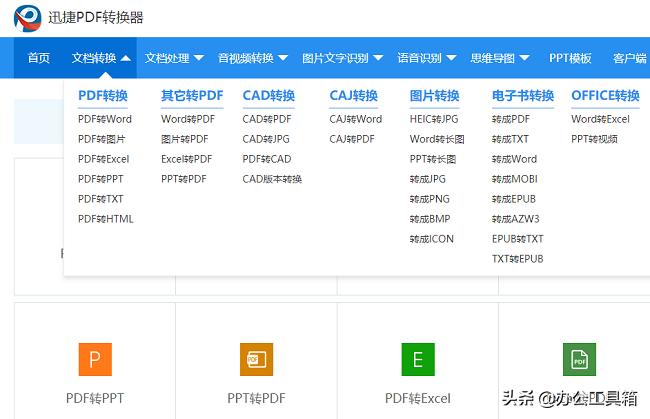The image size is (650, 419).
Task: Select the 电子书转换 category heading
Action: [x=523, y=96]
